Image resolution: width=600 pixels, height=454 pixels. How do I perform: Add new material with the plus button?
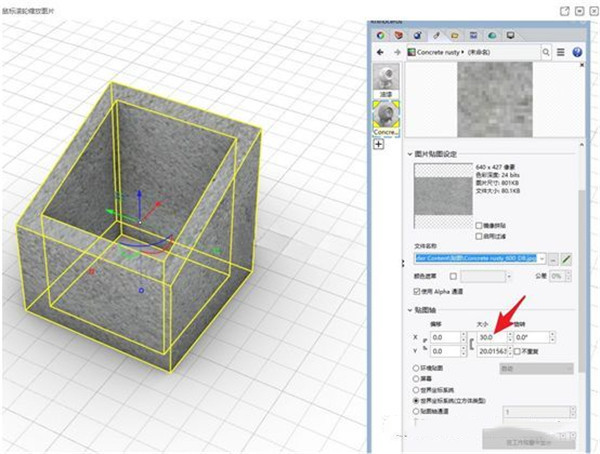(378, 144)
